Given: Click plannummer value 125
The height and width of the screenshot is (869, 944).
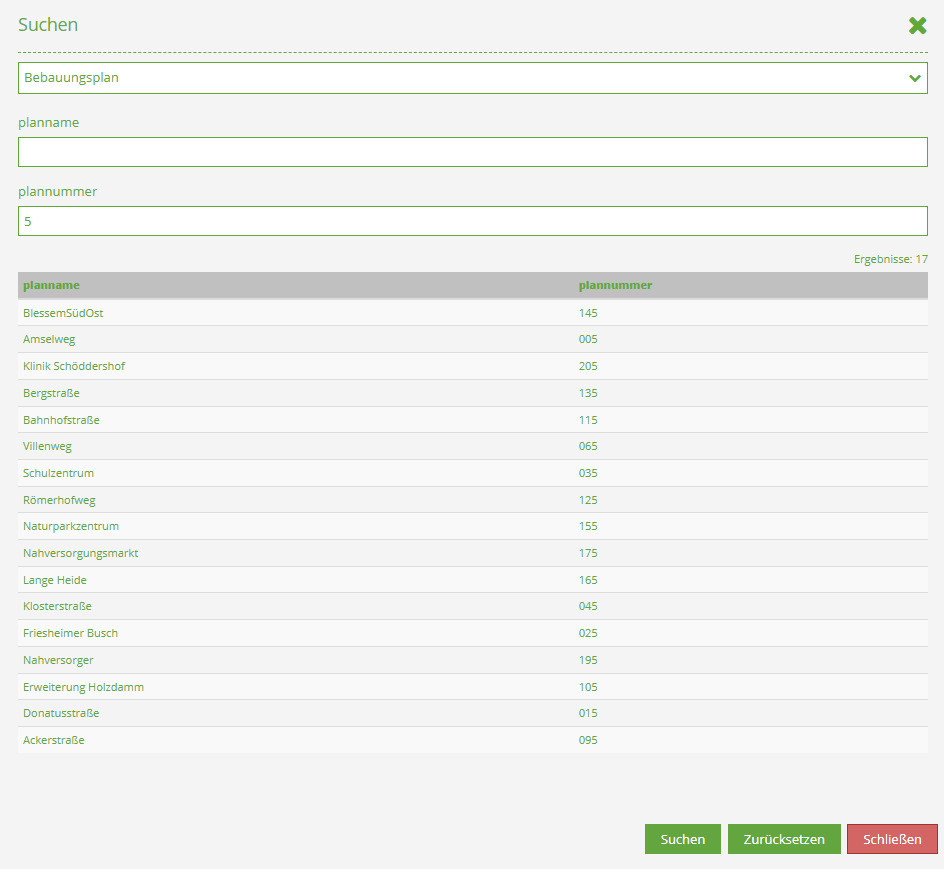Looking at the screenshot, I should point(588,500).
